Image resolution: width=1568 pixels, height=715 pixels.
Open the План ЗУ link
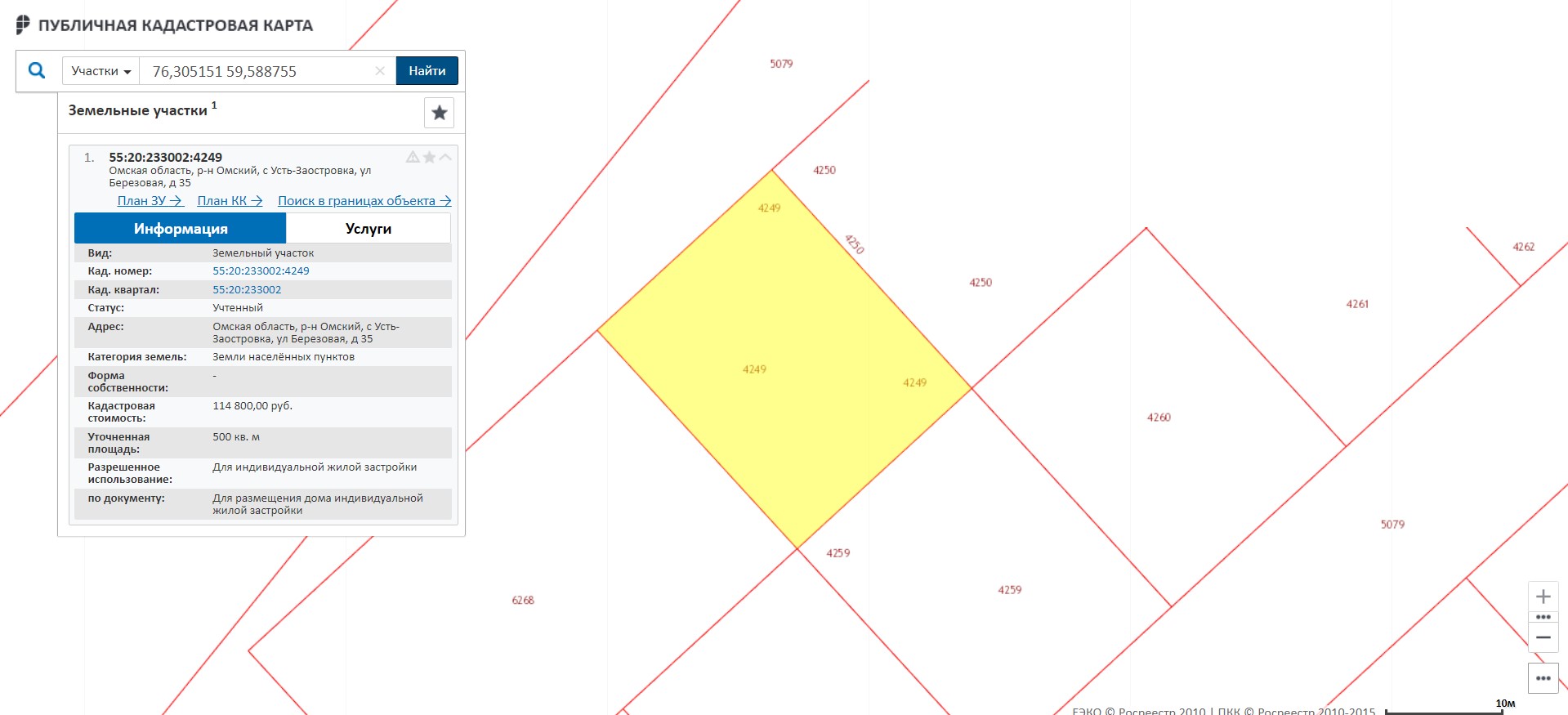(150, 201)
